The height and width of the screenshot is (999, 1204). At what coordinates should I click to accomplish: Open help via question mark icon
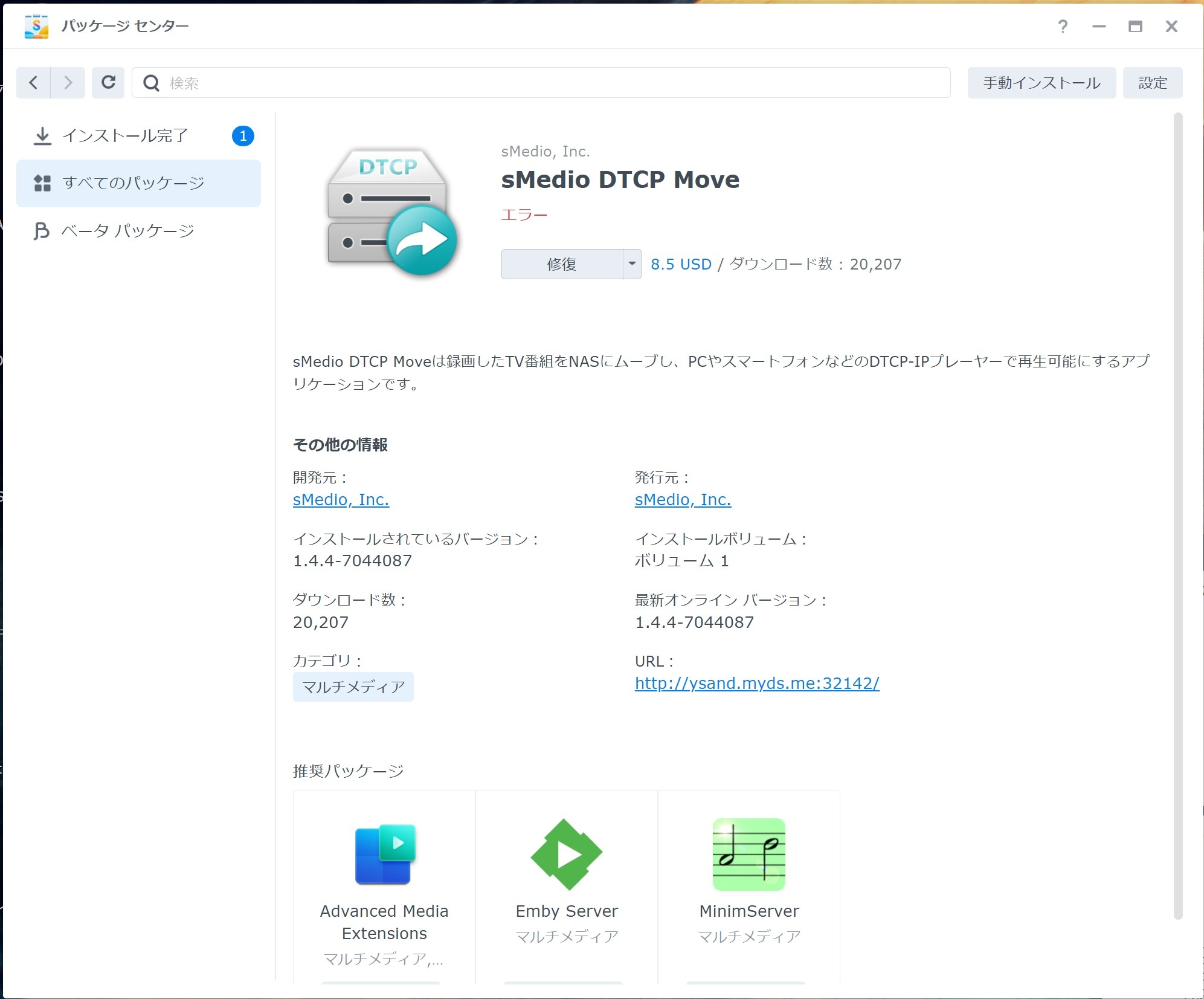point(1062,26)
